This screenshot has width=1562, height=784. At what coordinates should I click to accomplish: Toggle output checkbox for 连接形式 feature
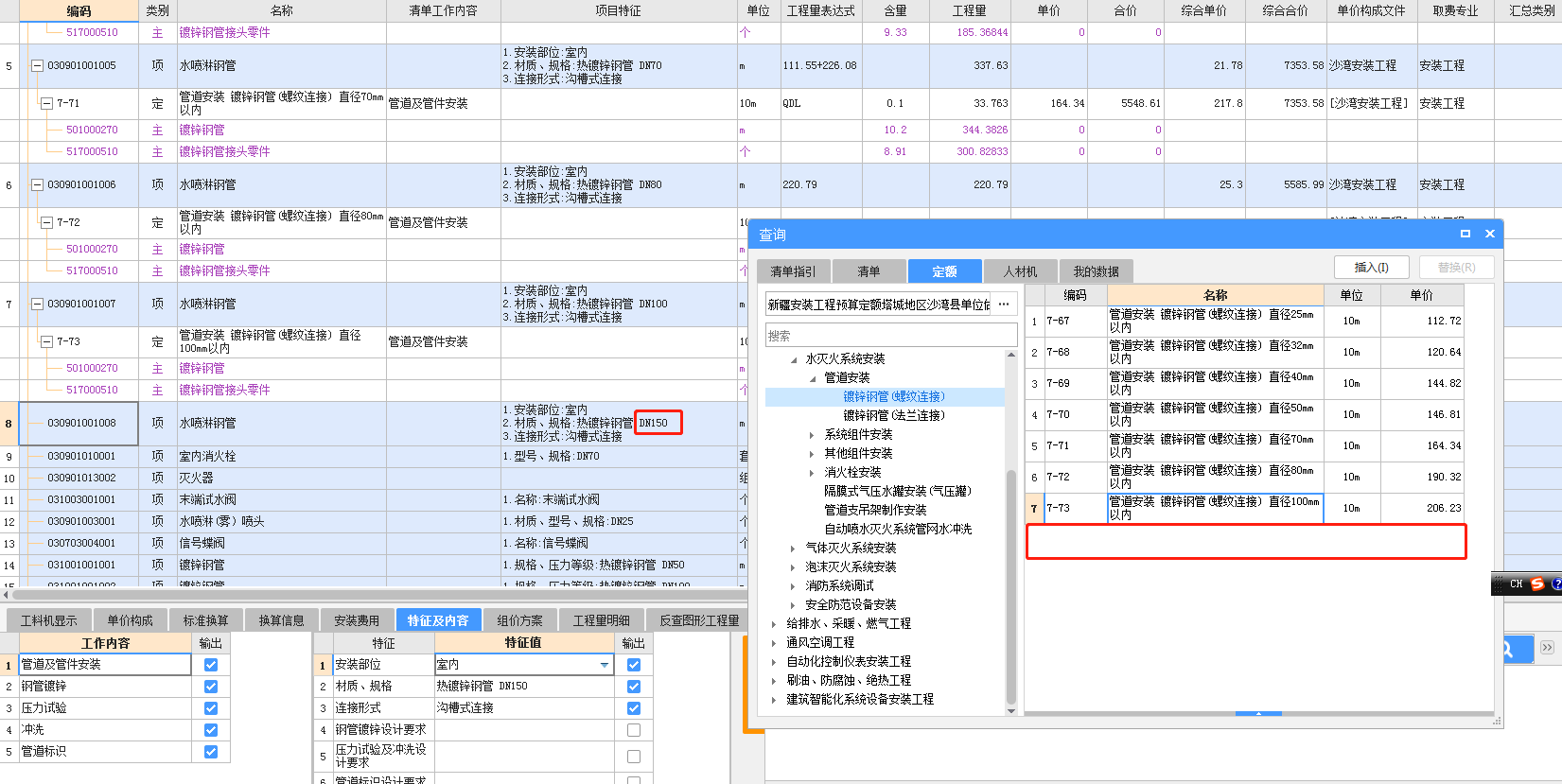click(634, 708)
